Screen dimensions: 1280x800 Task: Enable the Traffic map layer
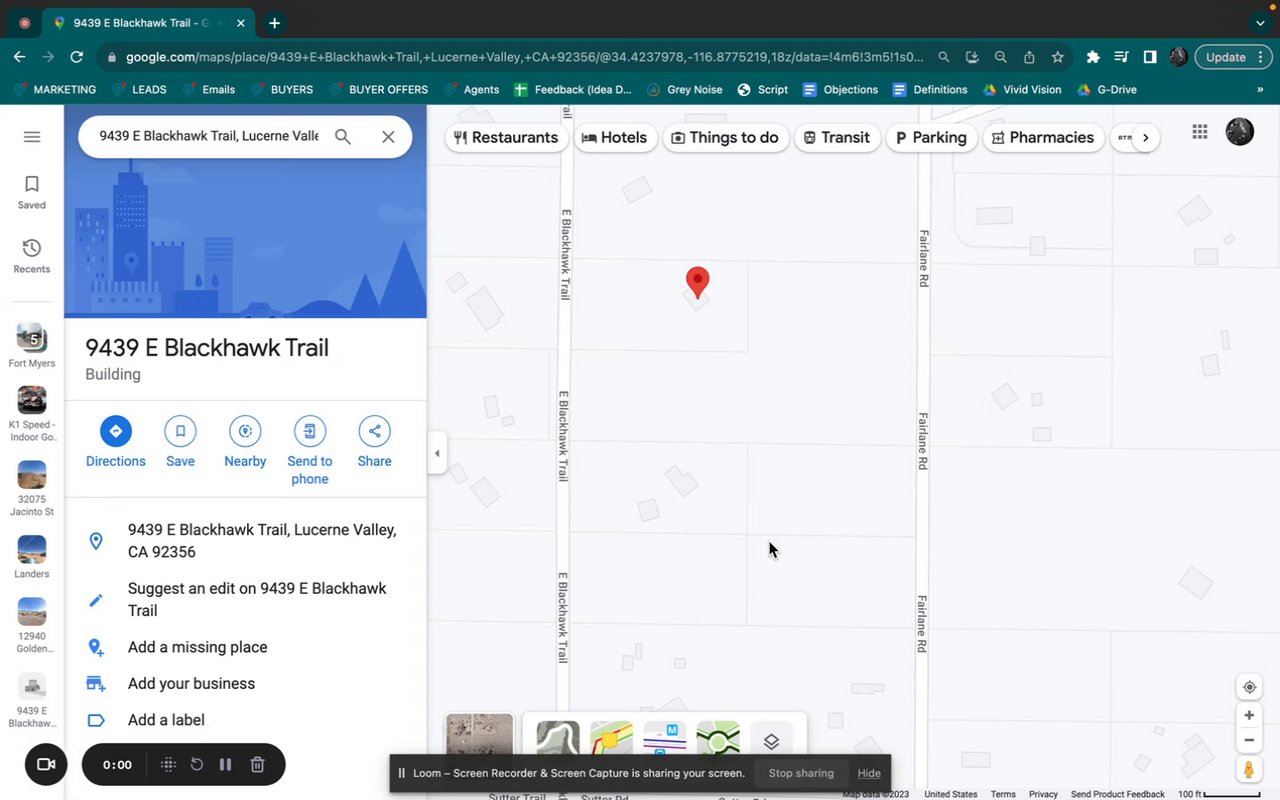[611, 740]
